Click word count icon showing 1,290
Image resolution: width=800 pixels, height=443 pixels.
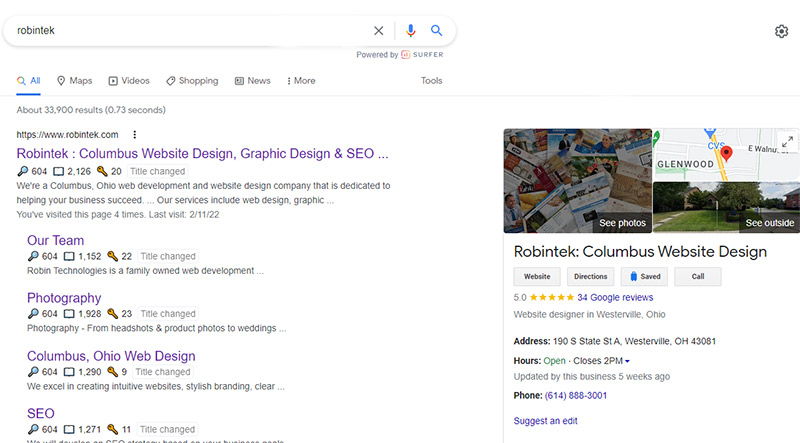tap(69, 372)
